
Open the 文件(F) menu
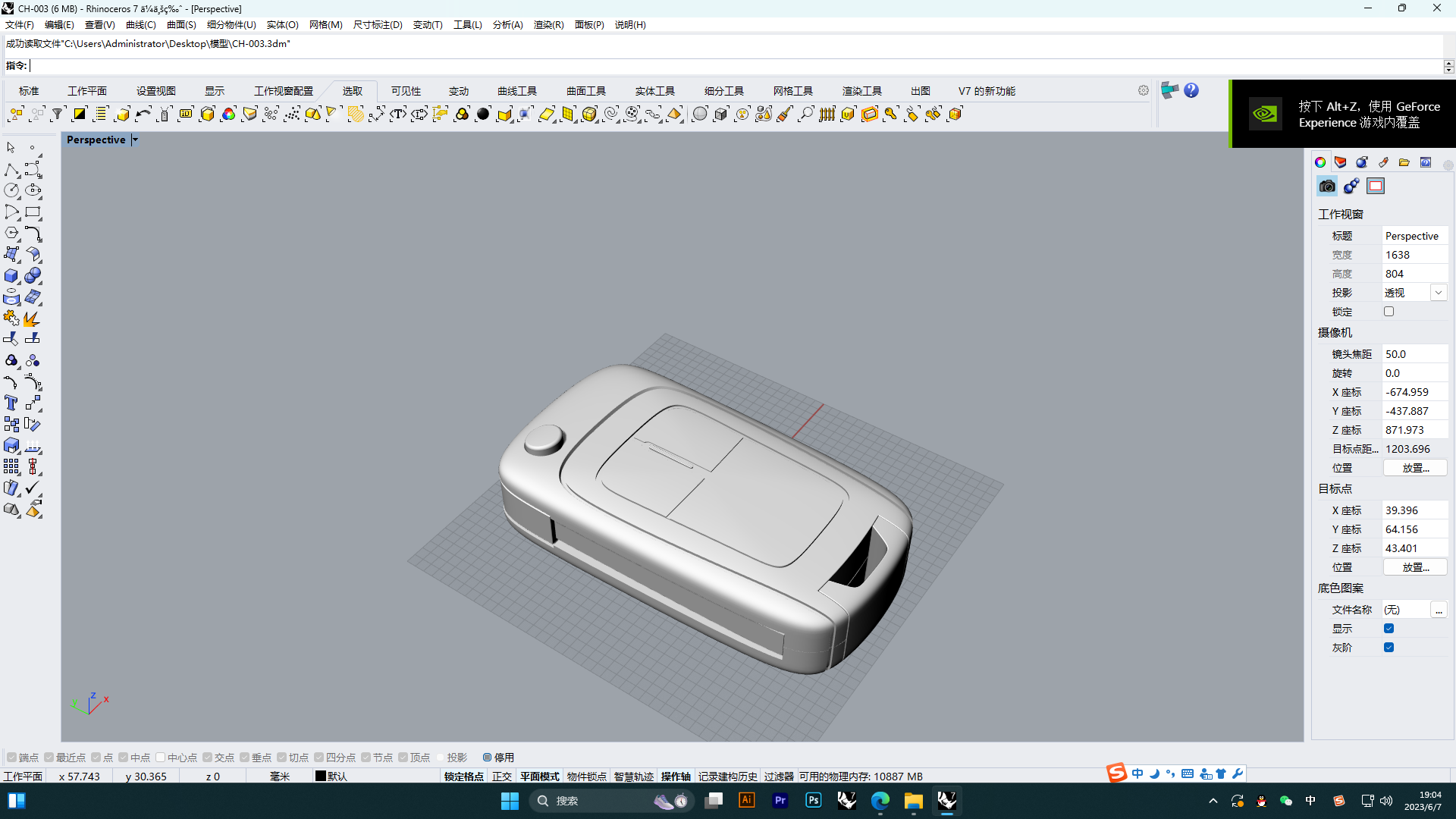pos(20,25)
